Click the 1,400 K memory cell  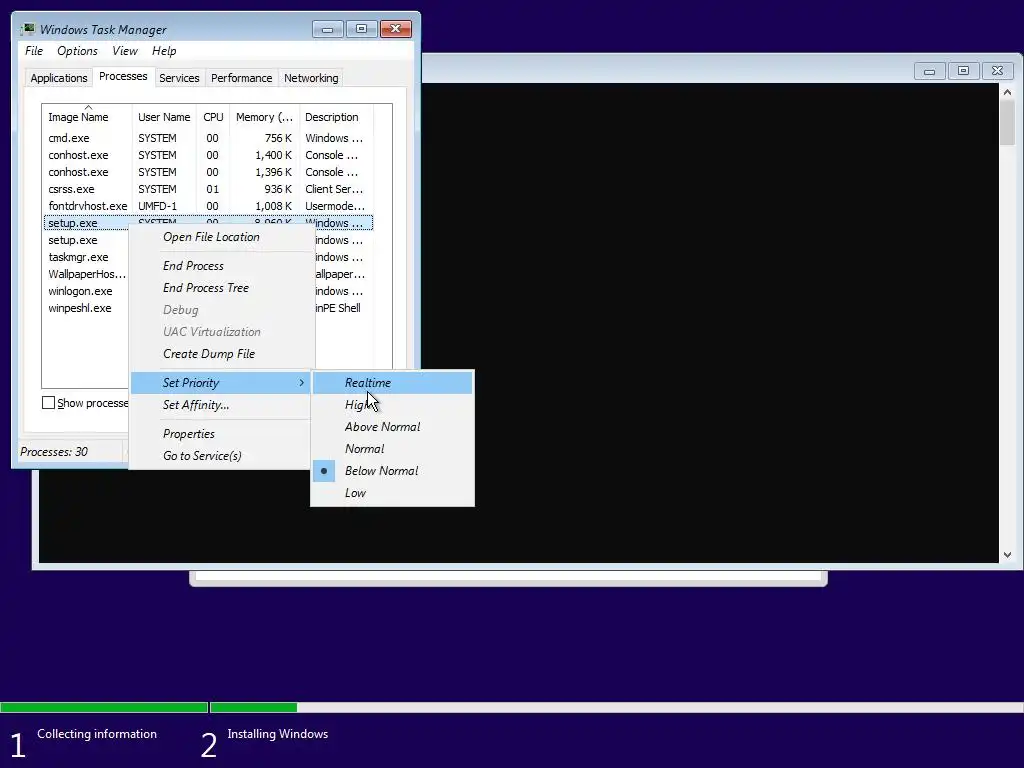273,155
